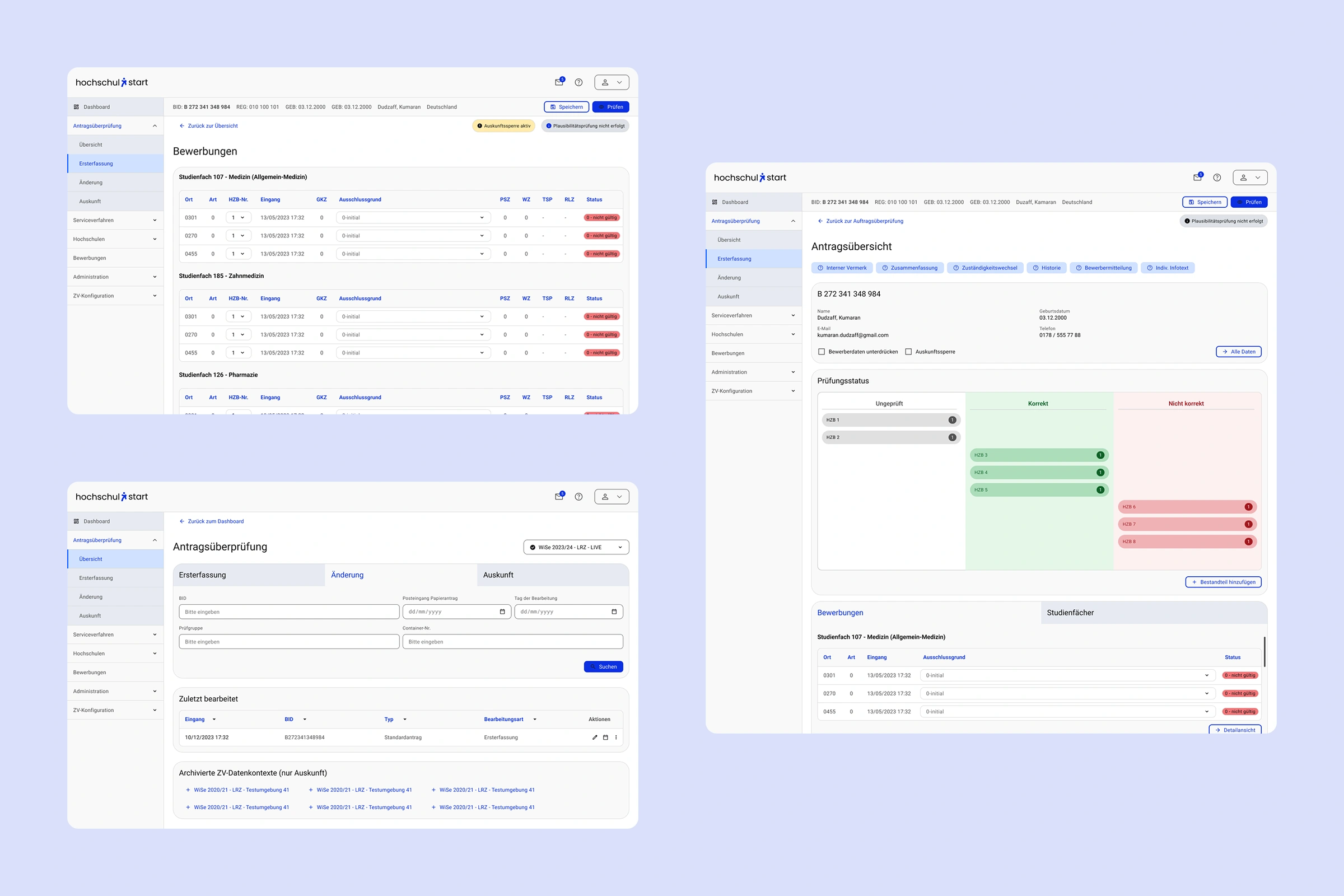Open Indiv. Infotext chip
Image resolution: width=1344 pixels, height=896 pixels.
1168,268
